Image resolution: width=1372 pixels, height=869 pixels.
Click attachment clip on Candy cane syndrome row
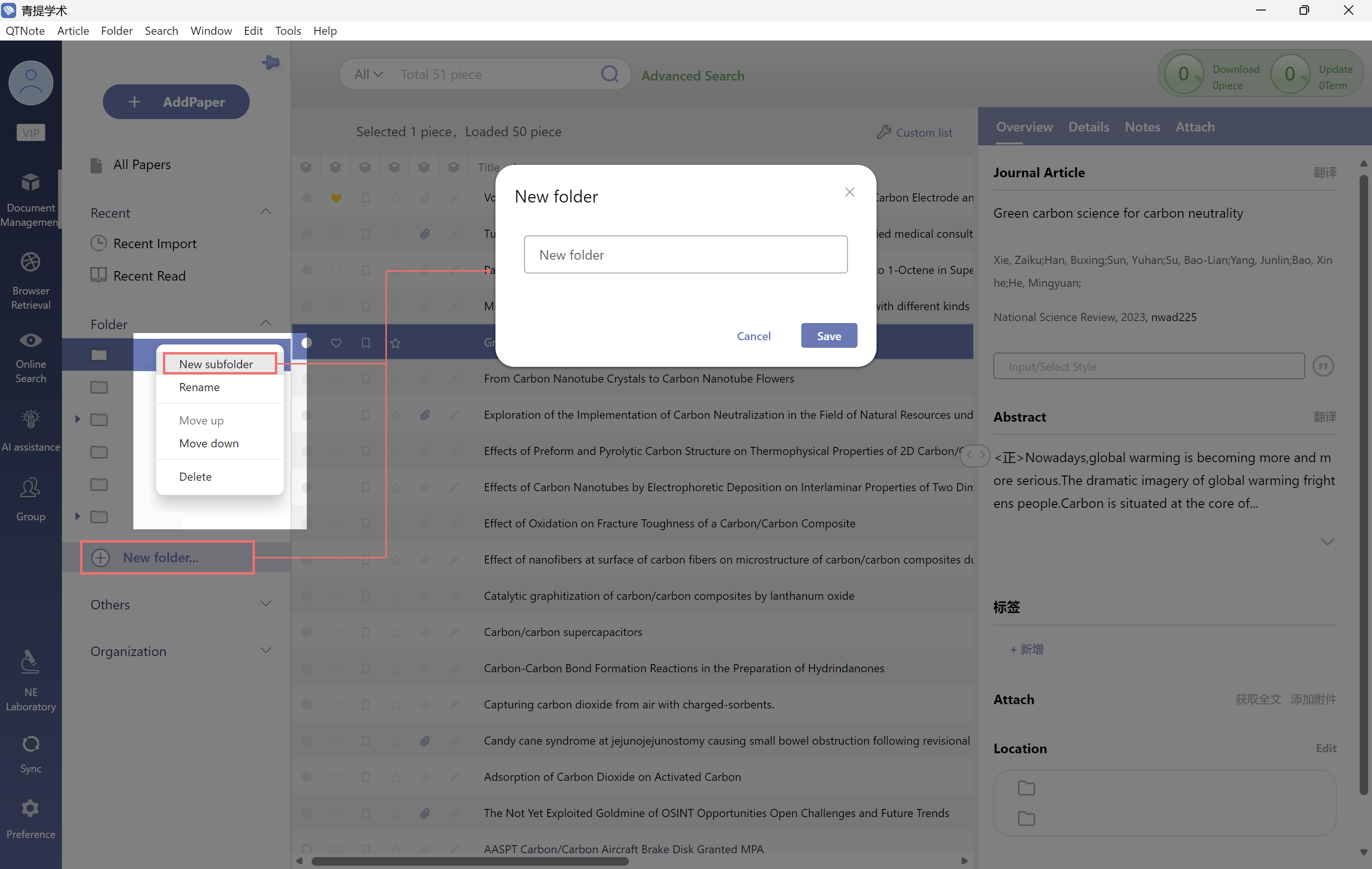click(x=425, y=741)
